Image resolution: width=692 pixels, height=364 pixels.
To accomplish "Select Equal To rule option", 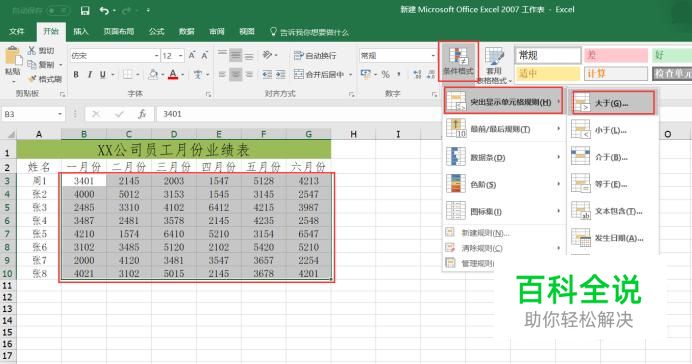I will [x=612, y=184].
